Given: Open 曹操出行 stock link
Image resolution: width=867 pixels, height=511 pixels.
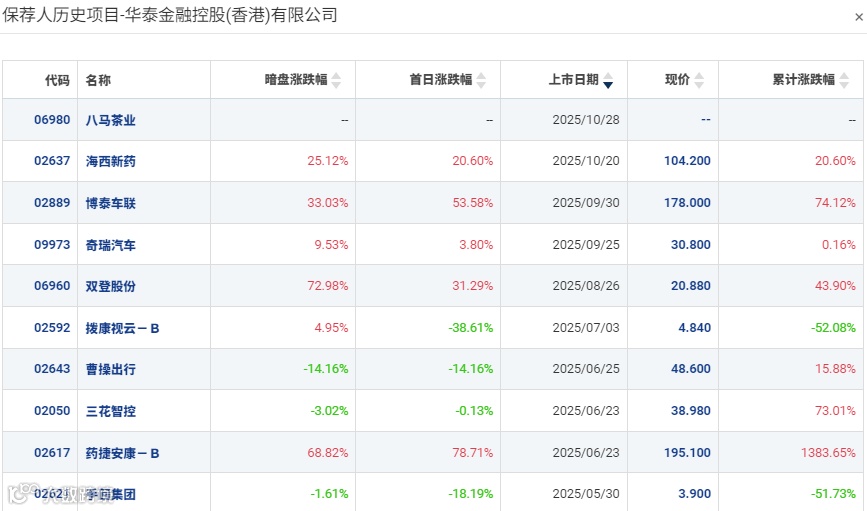Looking at the screenshot, I should coord(111,369).
